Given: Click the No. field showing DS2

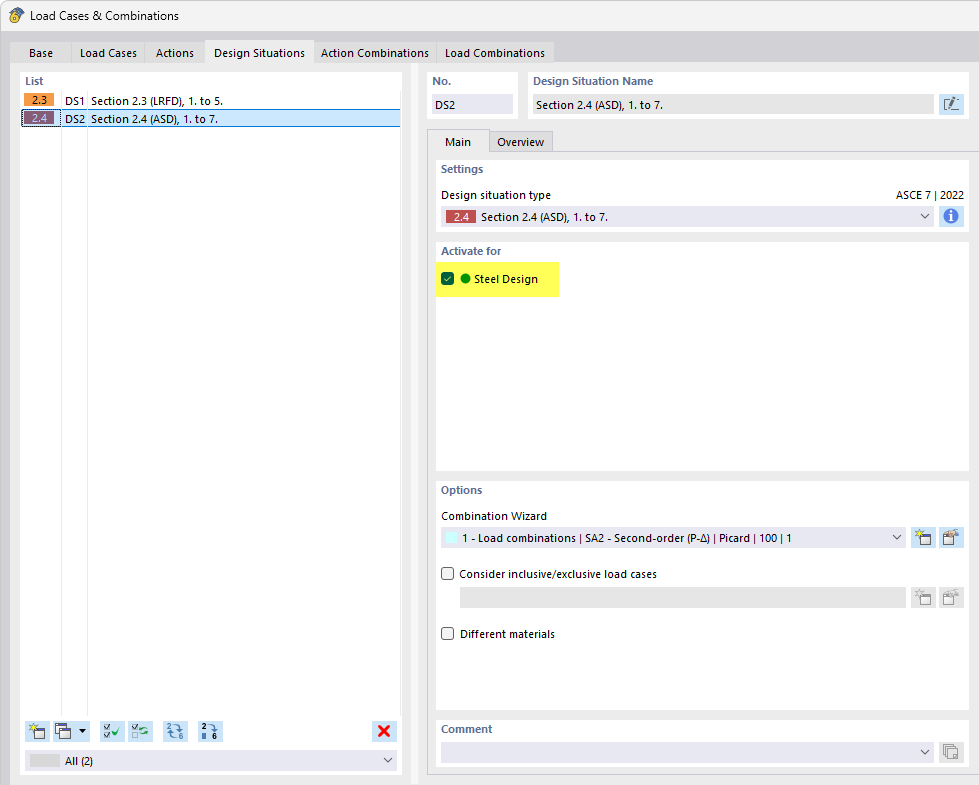Looking at the screenshot, I should coord(472,104).
